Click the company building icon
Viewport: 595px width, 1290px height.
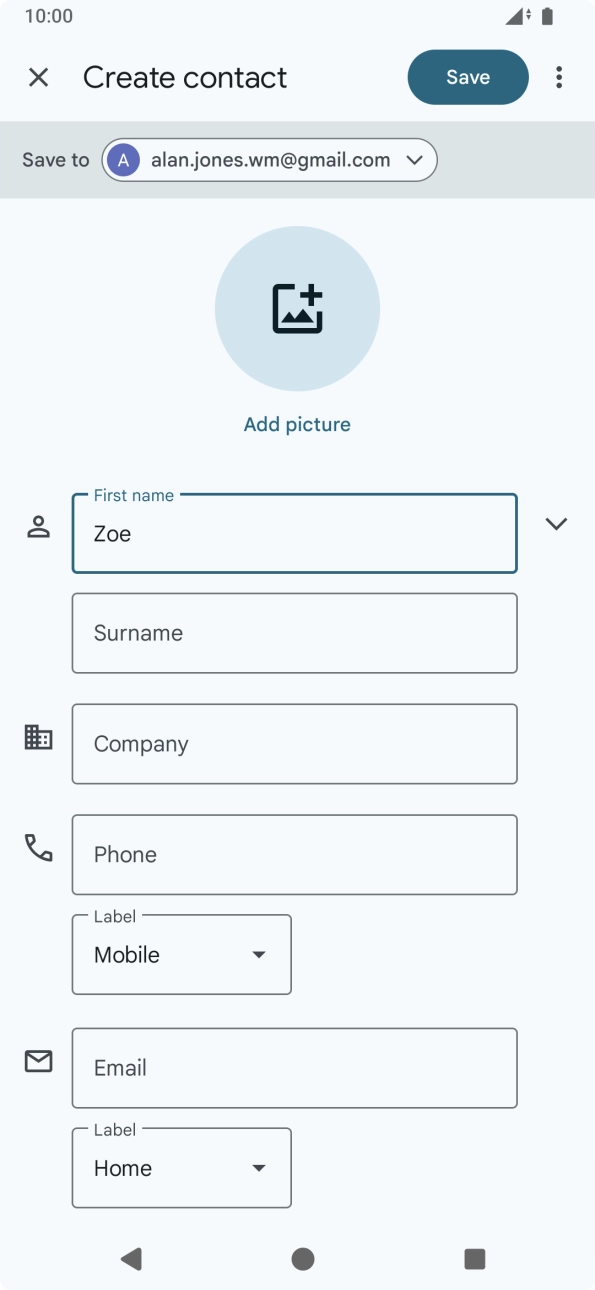tap(38, 736)
